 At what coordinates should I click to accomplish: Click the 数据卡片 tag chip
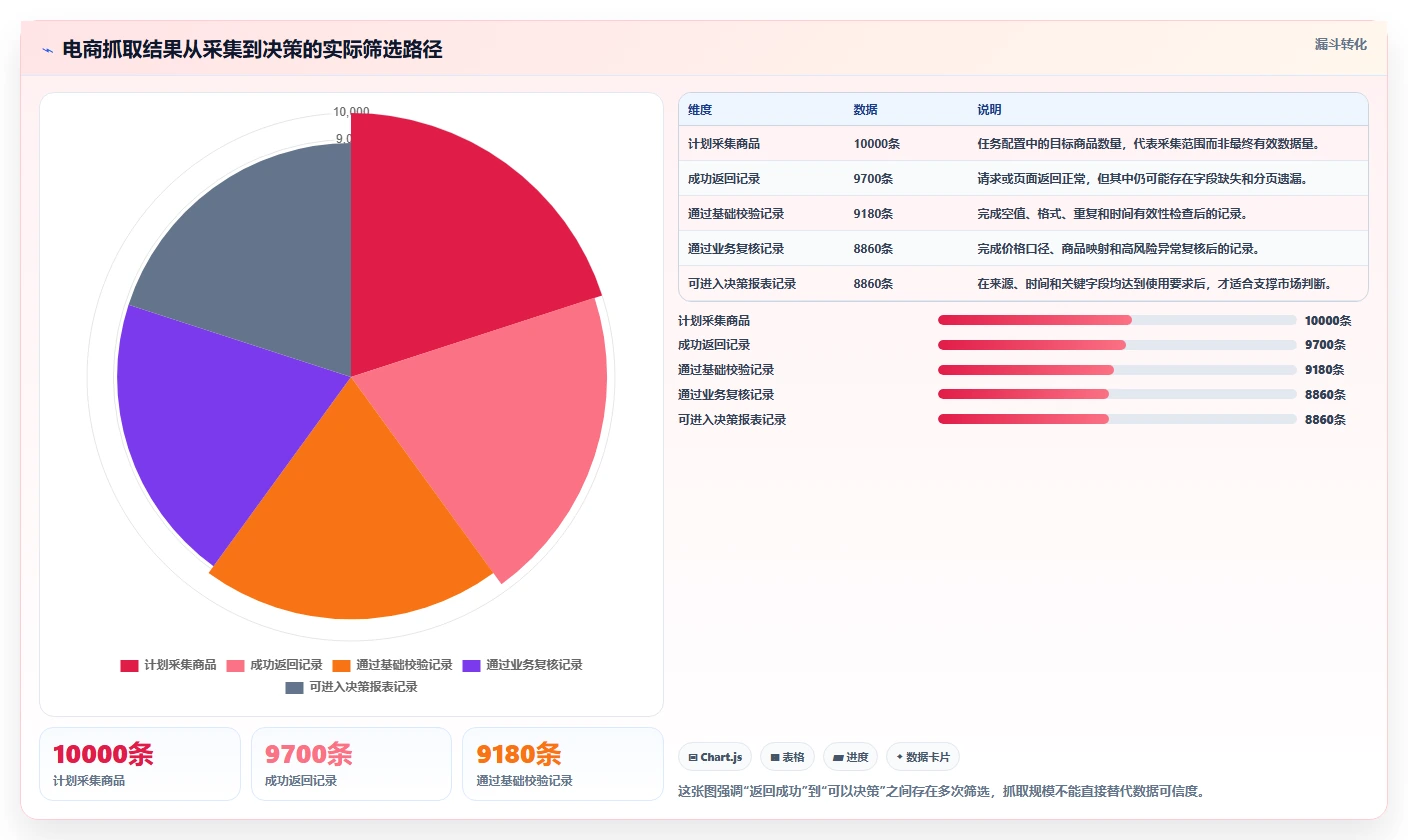(x=922, y=757)
